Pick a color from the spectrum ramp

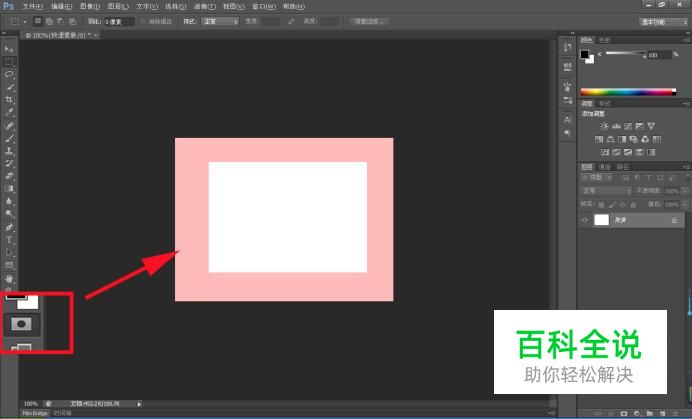[x=628, y=92]
